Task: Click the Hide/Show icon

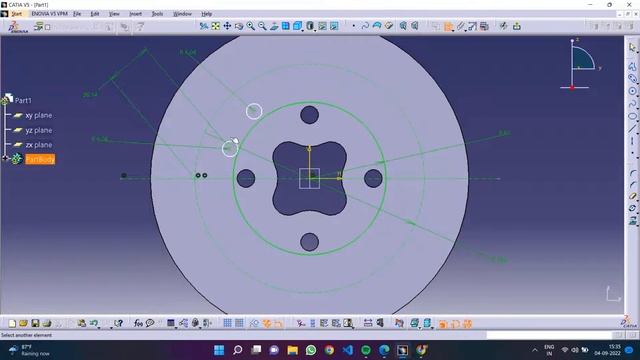Action: (322, 27)
